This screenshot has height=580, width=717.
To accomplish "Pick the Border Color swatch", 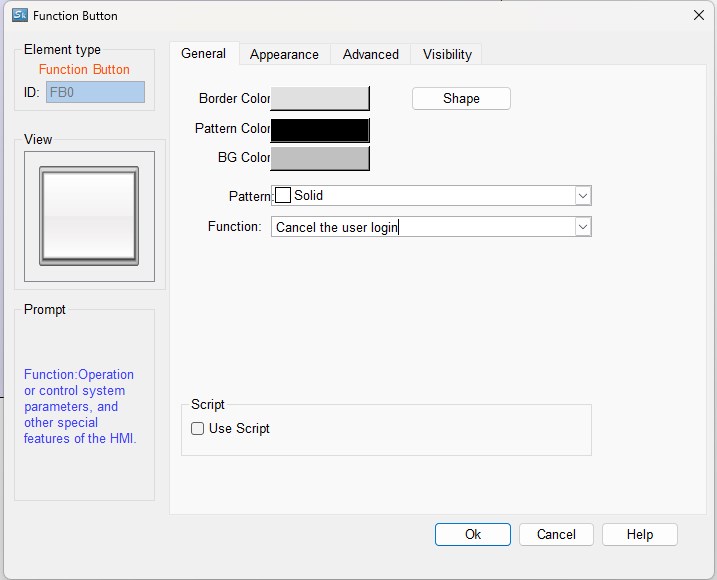I will point(320,98).
